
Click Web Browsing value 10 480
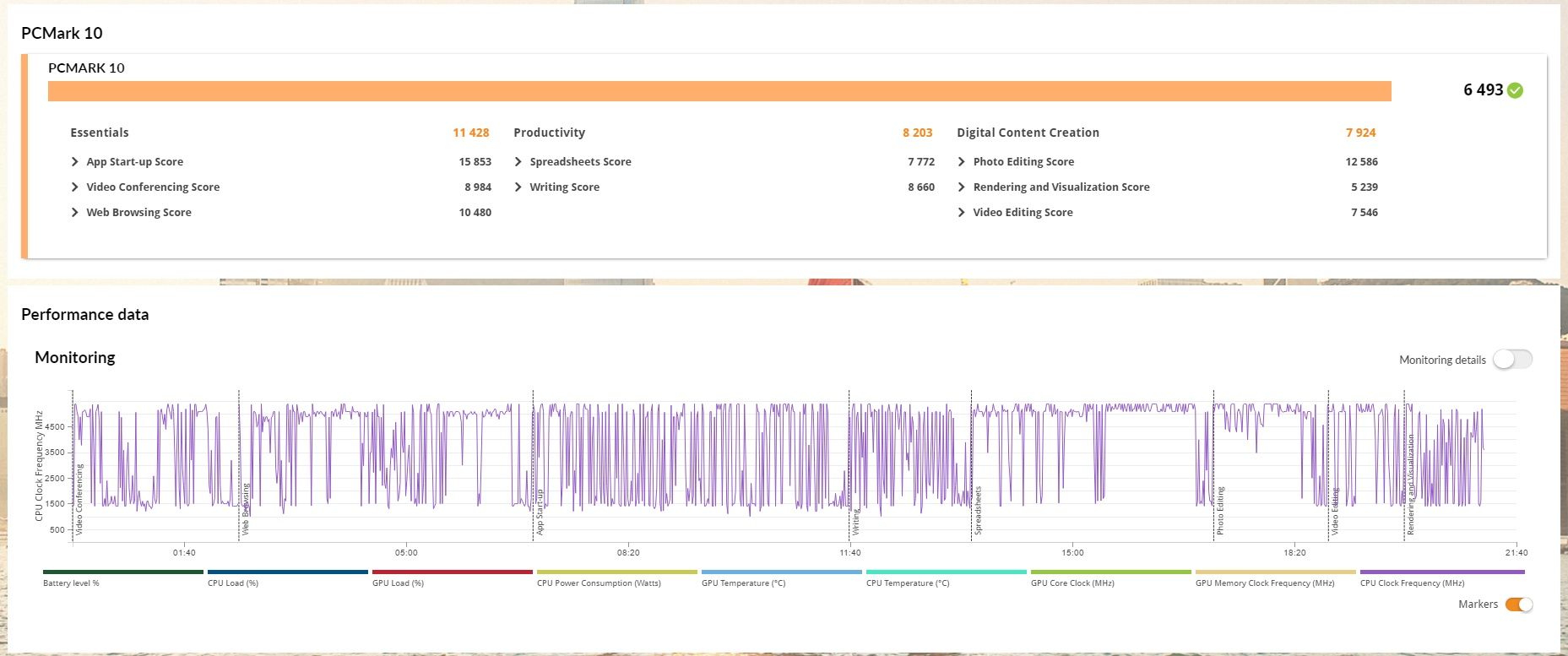[x=475, y=213]
